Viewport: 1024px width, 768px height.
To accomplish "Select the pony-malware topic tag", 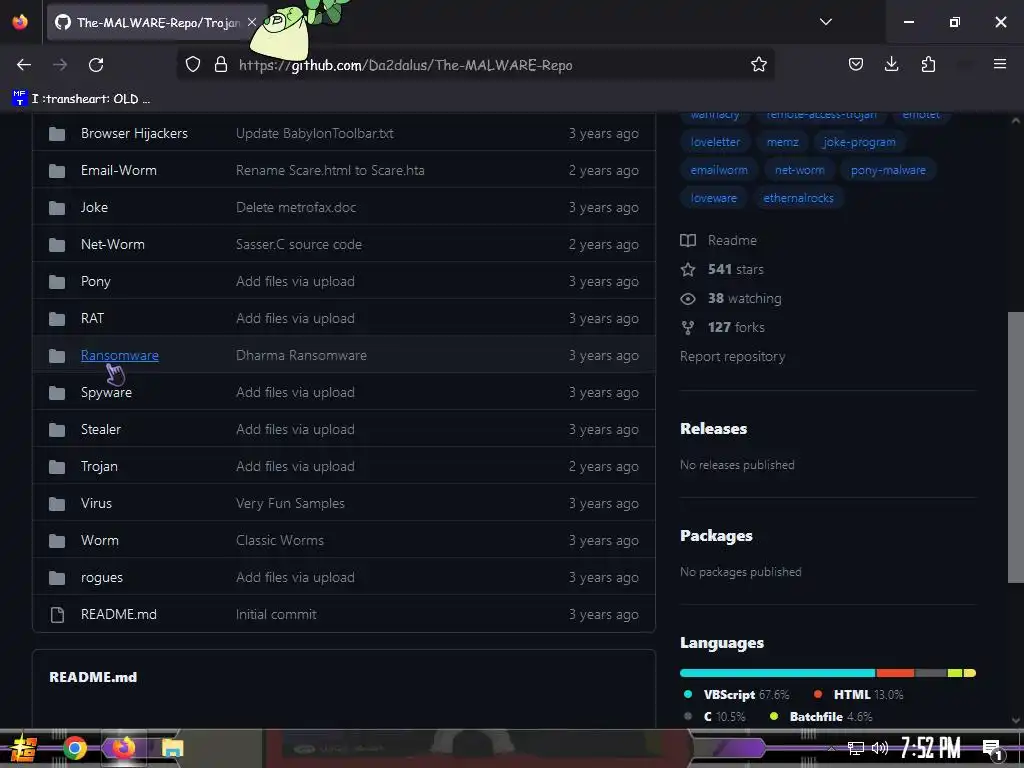I will pyautogui.click(x=888, y=170).
